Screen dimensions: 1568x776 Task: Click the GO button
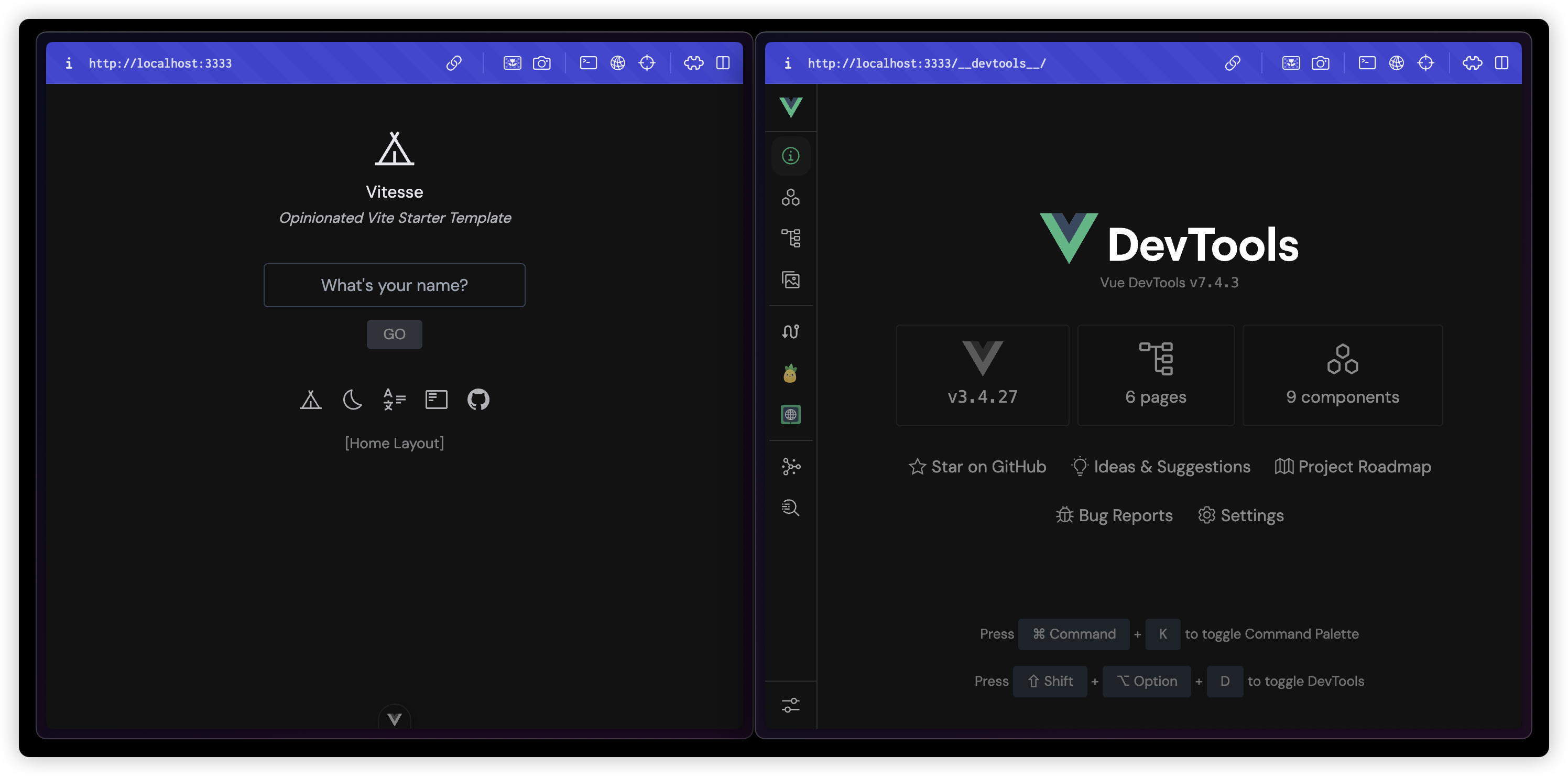(394, 334)
